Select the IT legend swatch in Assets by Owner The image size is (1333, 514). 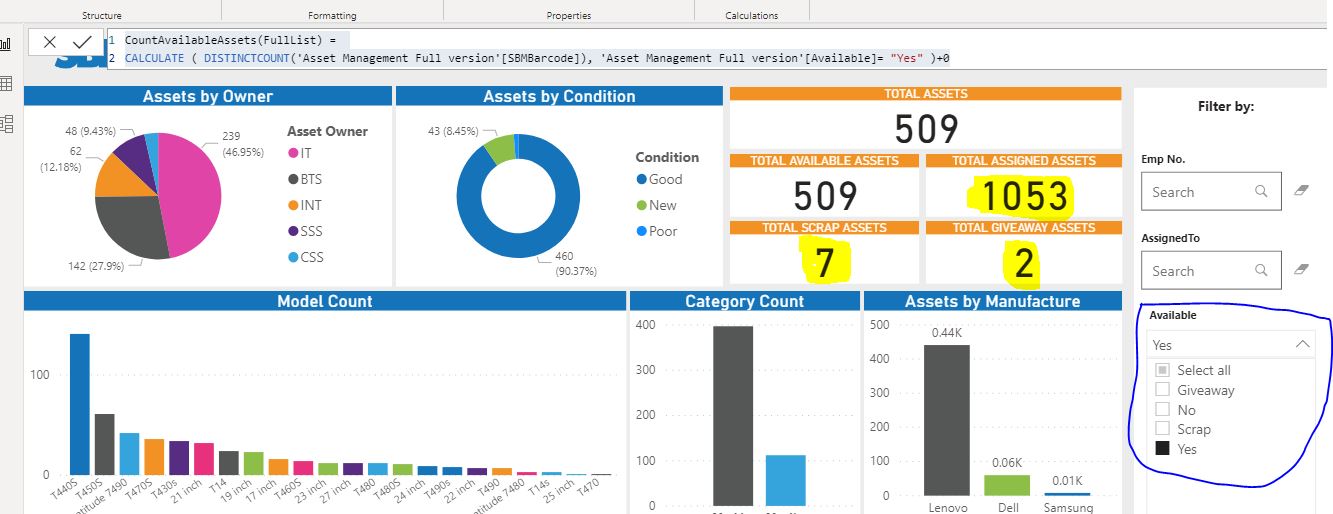(293, 153)
